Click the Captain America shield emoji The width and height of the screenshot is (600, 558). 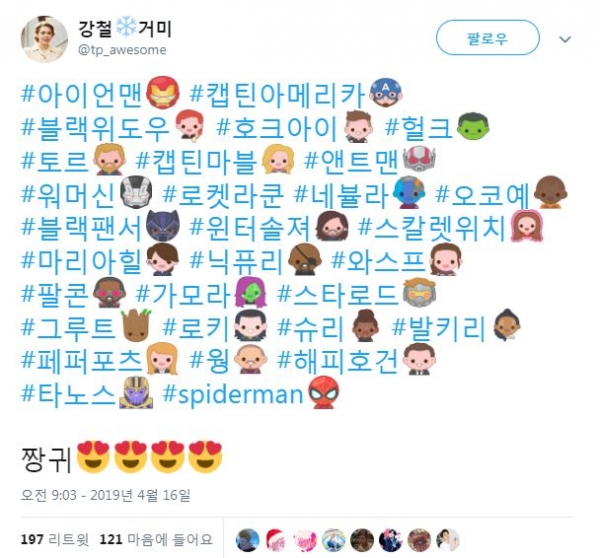[386, 93]
